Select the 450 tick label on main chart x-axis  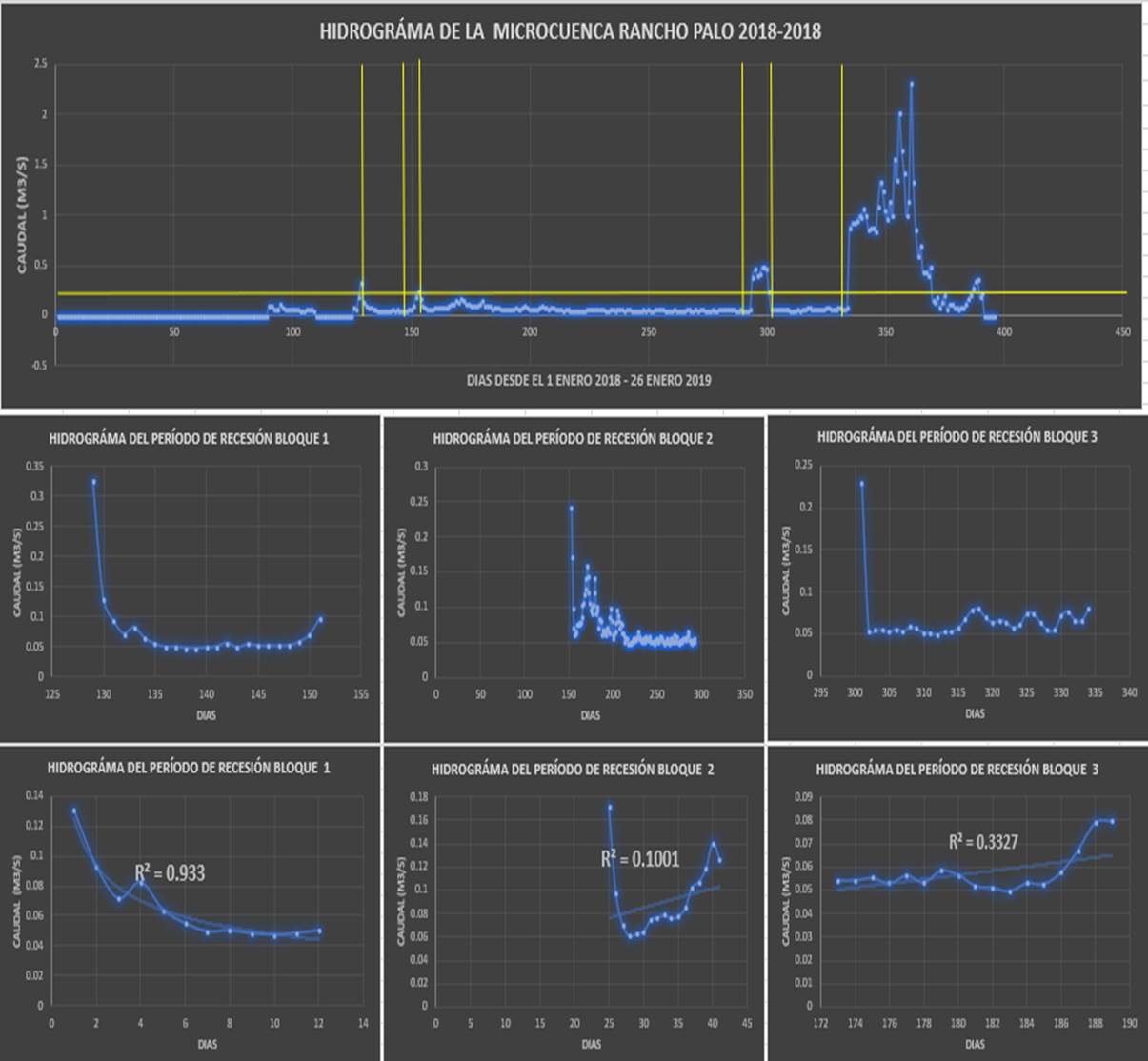pyautogui.click(x=1122, y=331)
